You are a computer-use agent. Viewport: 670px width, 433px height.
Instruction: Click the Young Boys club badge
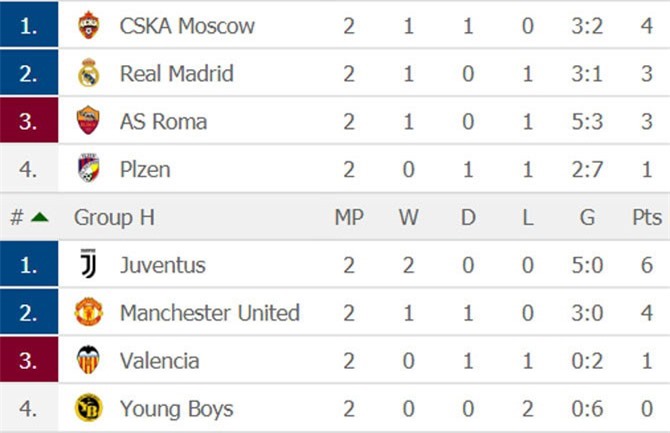[88, 407]
